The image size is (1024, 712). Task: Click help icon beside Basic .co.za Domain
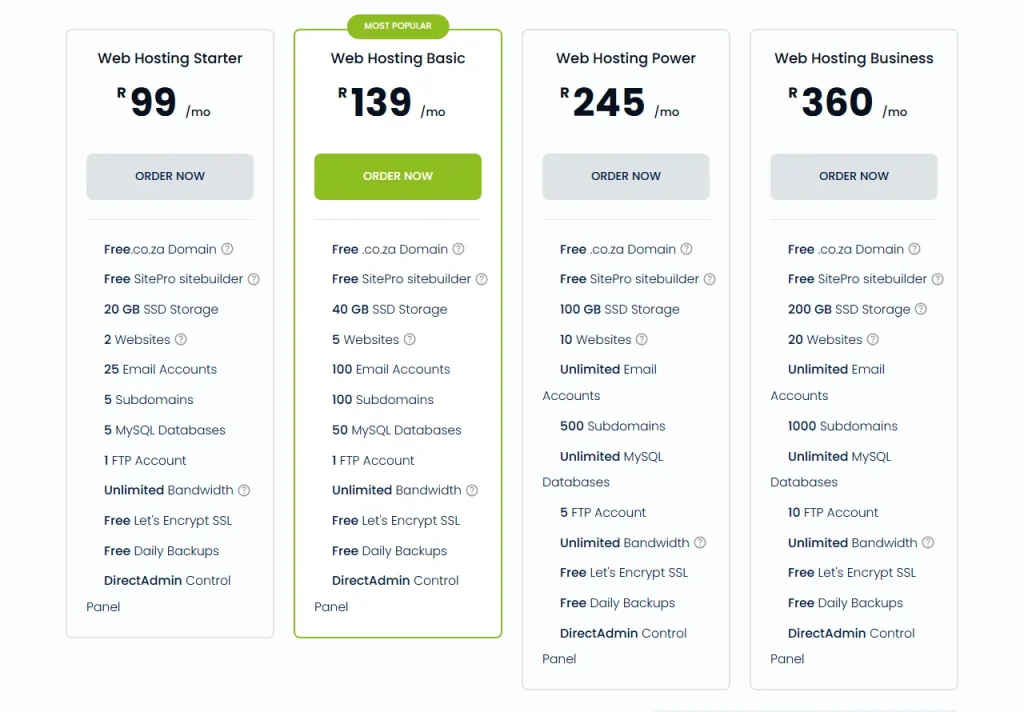458,249
